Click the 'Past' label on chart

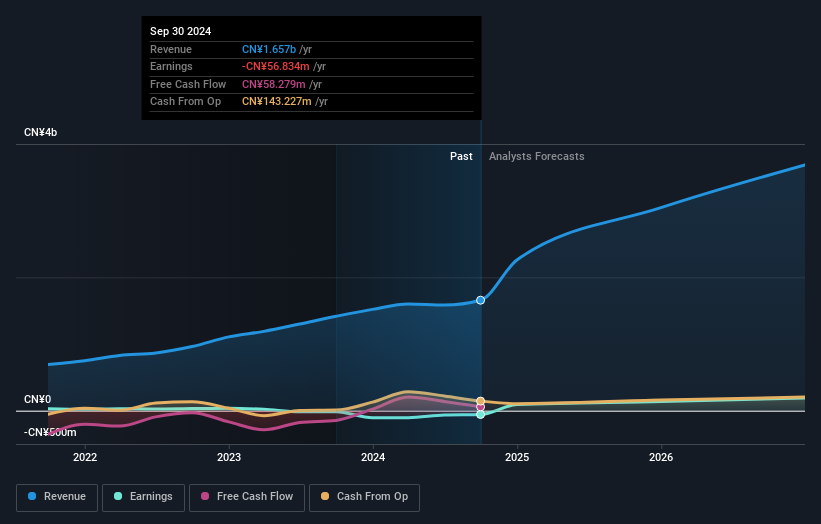(461, 157)
